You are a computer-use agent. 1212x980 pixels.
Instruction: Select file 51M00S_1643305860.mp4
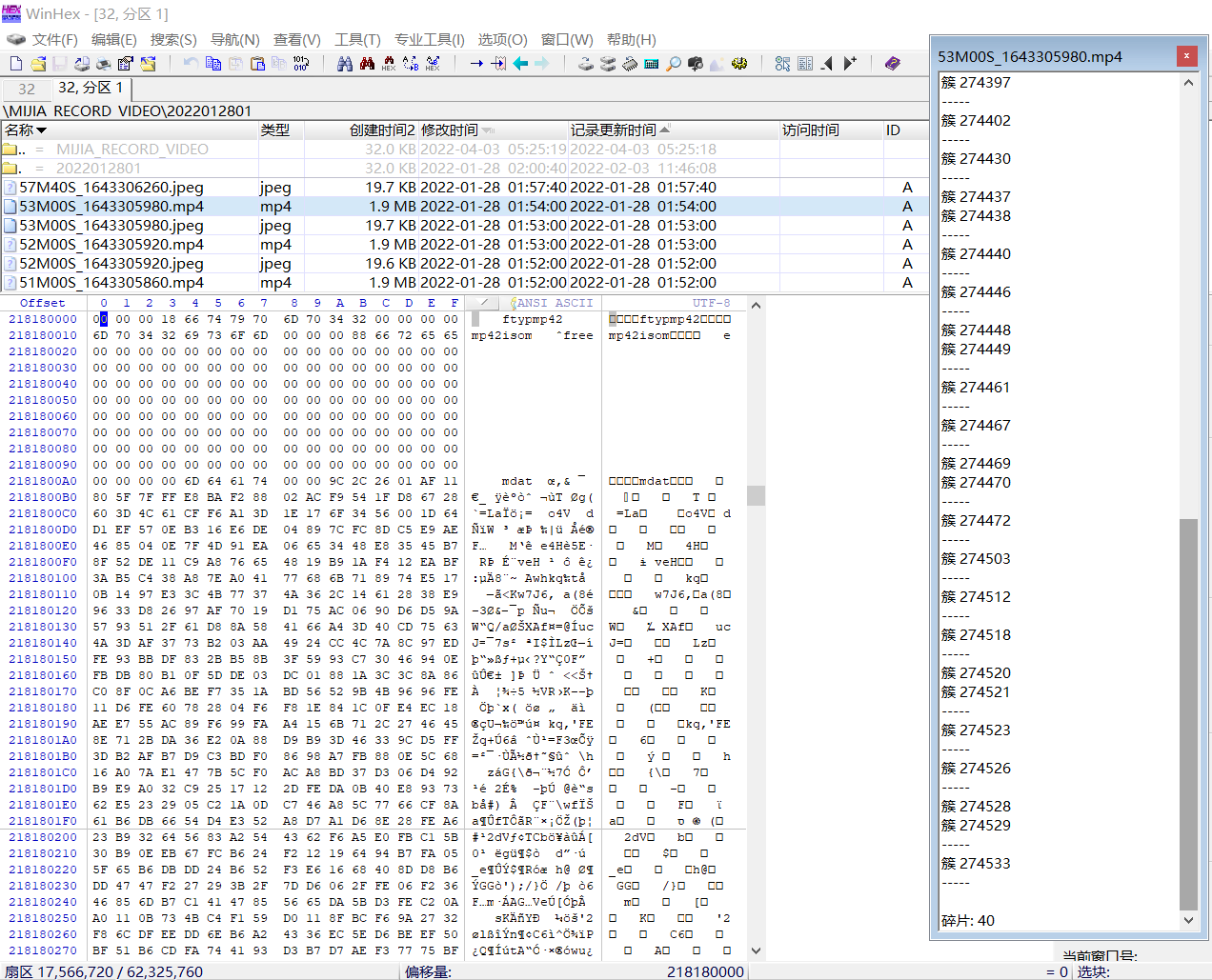(464, 283)
